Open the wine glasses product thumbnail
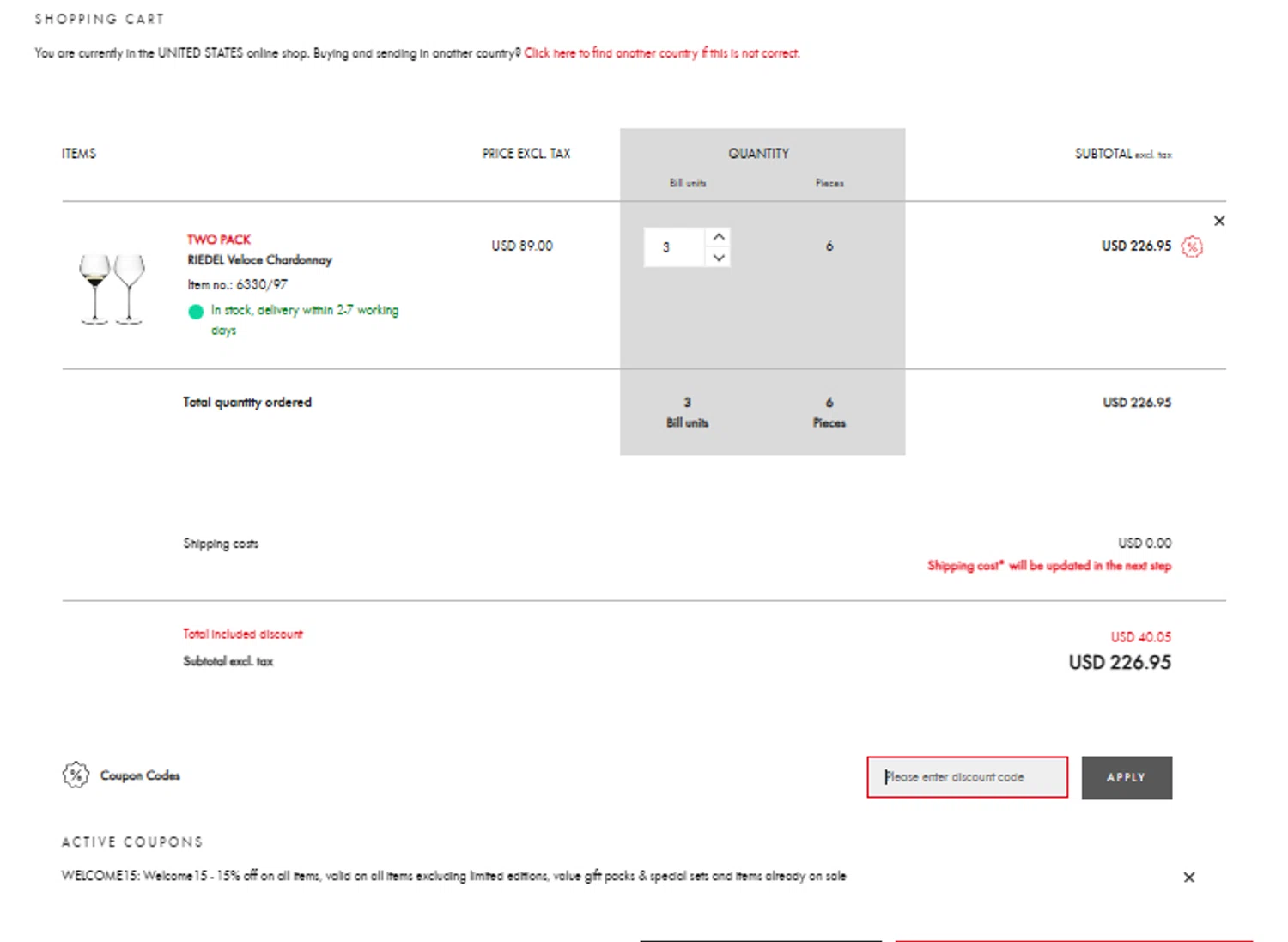 point(112,289)
